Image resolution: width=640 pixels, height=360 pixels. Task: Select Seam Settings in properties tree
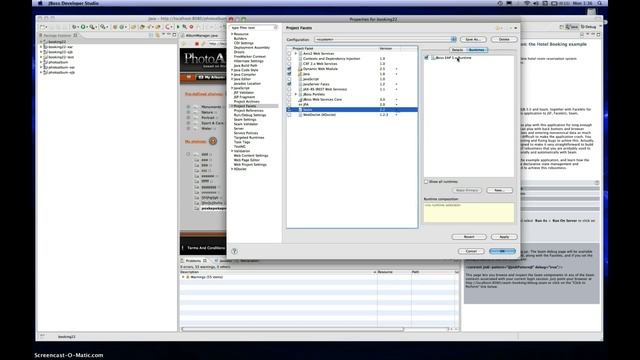[x=245, y=120]
